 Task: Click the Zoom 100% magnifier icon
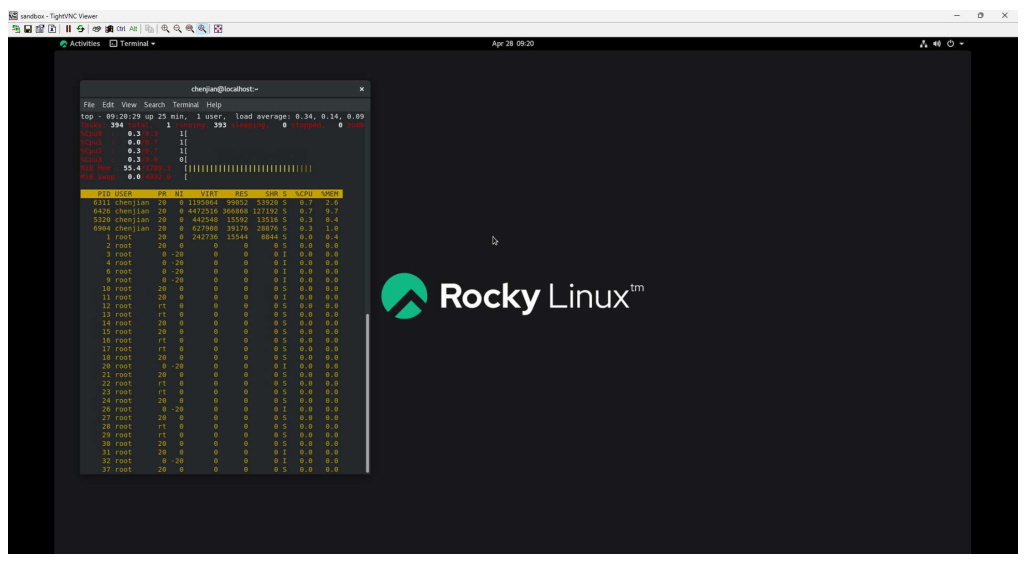(190, 29)
